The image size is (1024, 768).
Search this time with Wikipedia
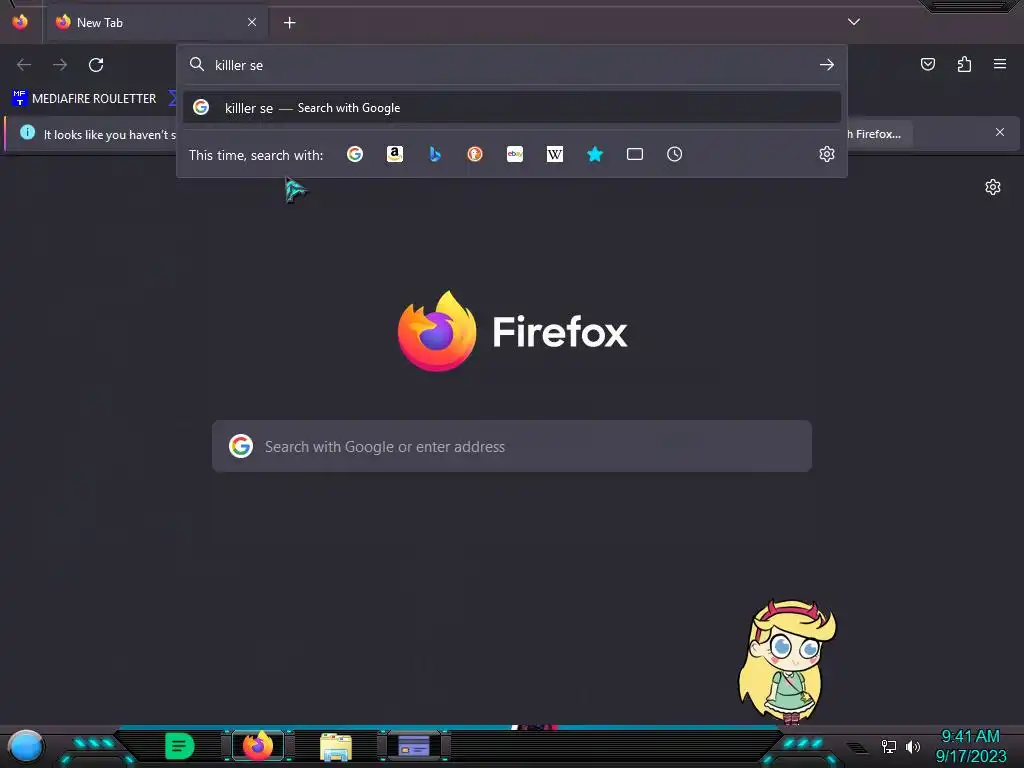click(x=554, y=154)
